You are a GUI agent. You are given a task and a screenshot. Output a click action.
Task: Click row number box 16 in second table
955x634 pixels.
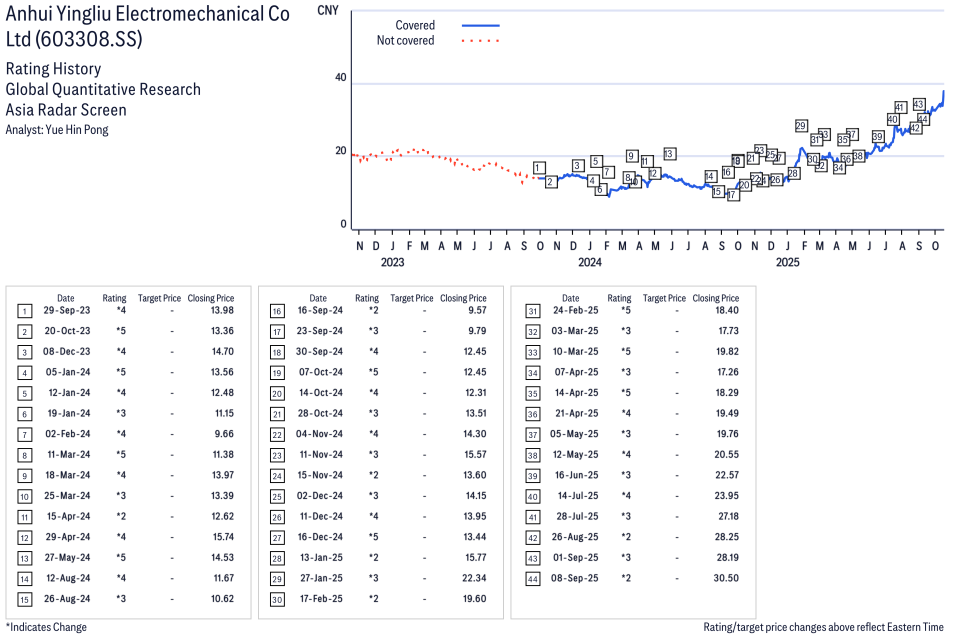point(277,311)
